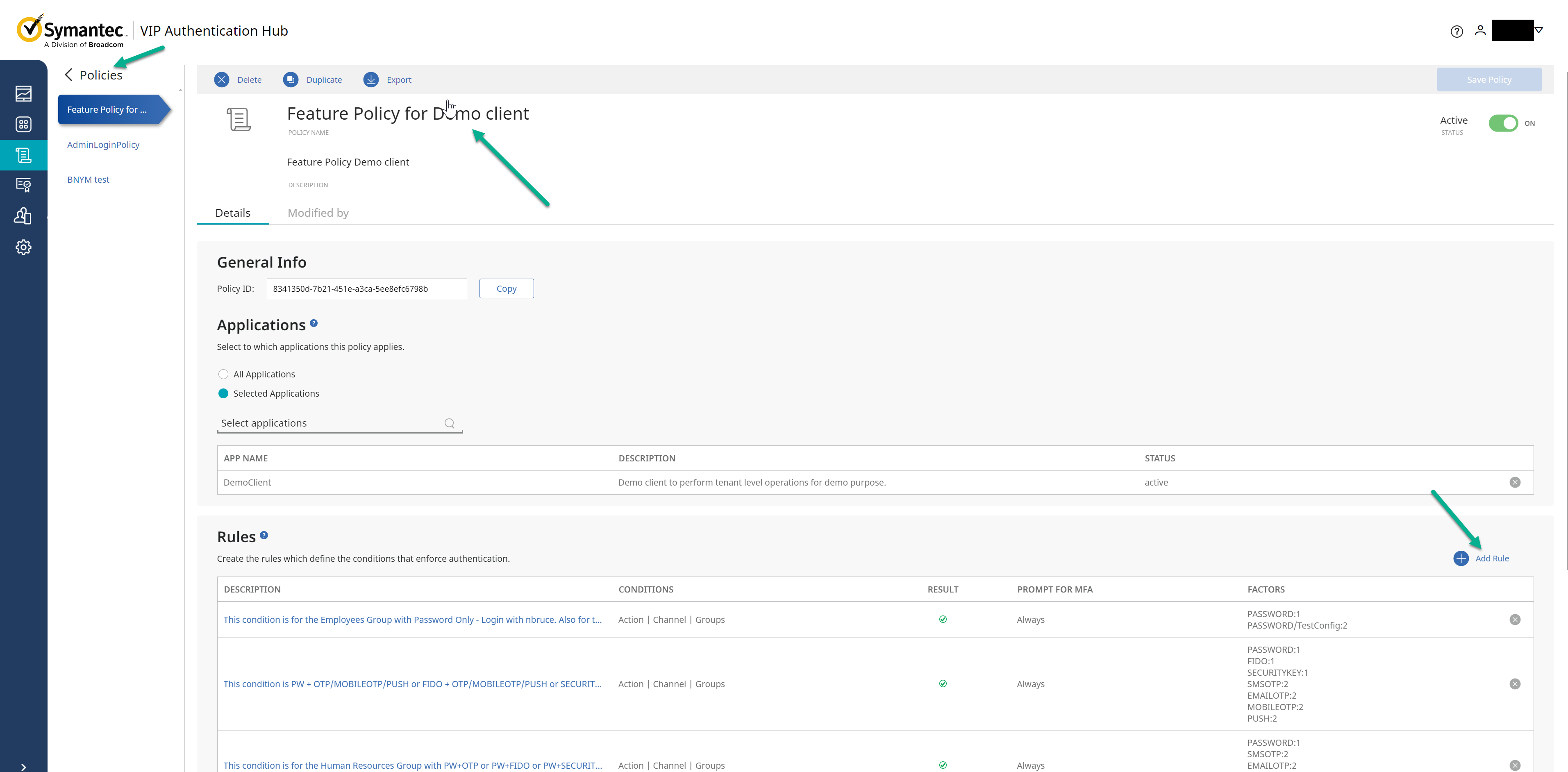This screenshot has height=772, width=1568.
Task: Choose the Selected Applications radio option
Action: (223, 393)
